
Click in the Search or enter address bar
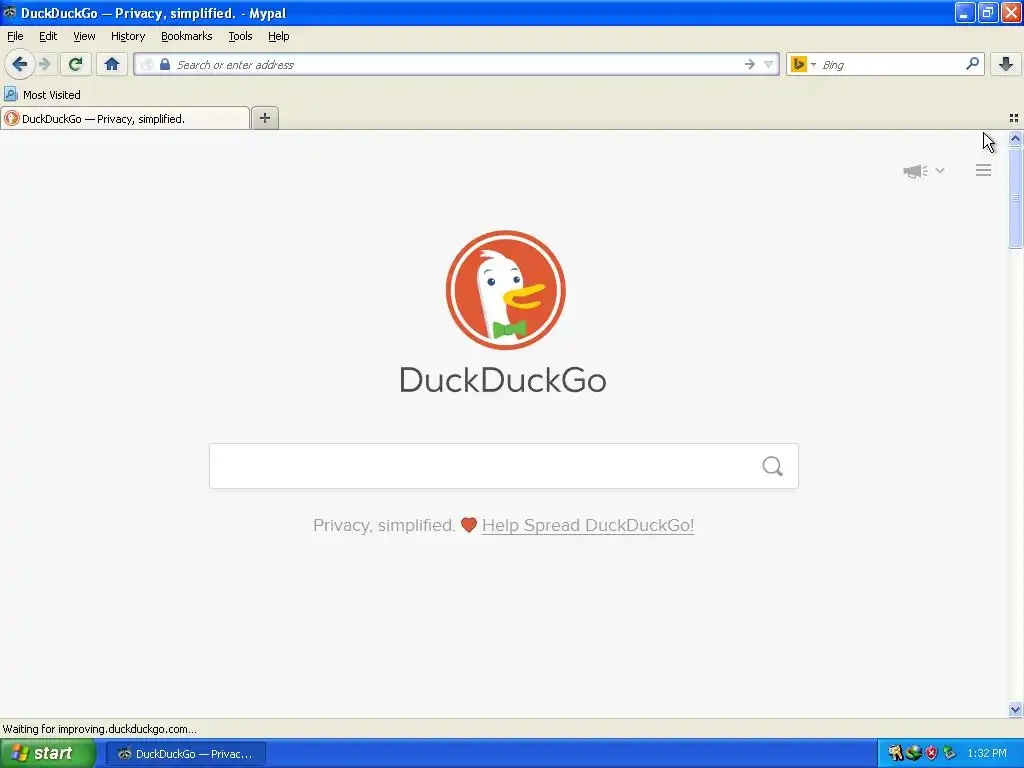(x=457, y=64)
